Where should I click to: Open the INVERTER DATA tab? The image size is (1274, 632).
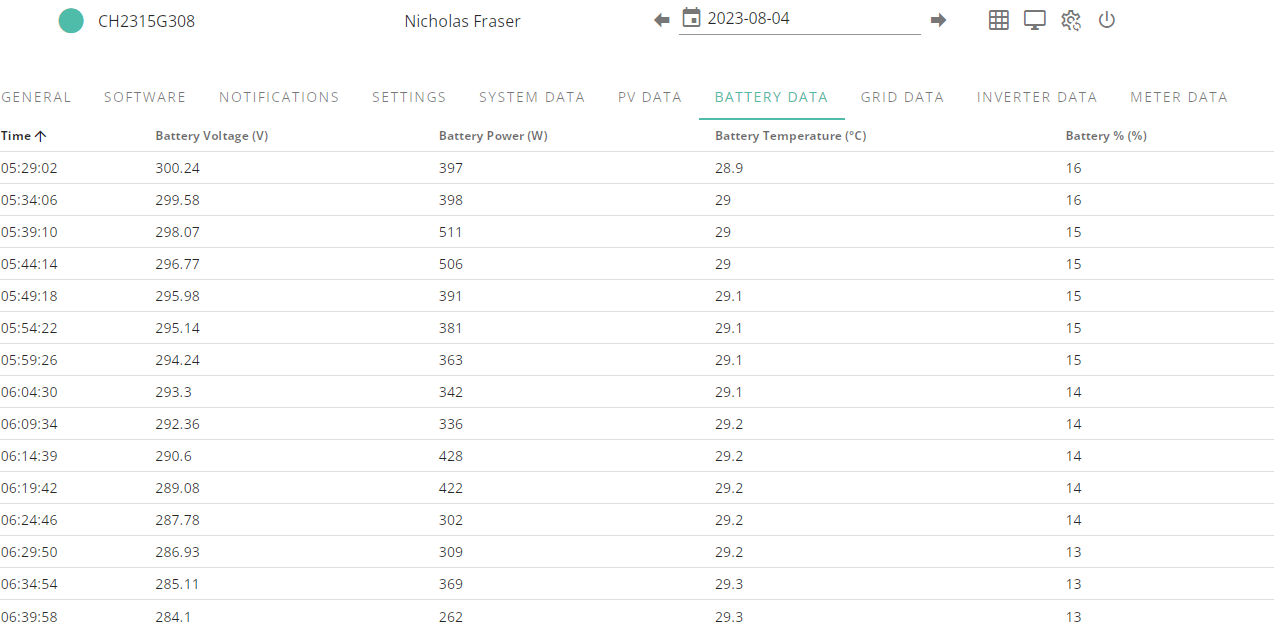pos(1037,97)
